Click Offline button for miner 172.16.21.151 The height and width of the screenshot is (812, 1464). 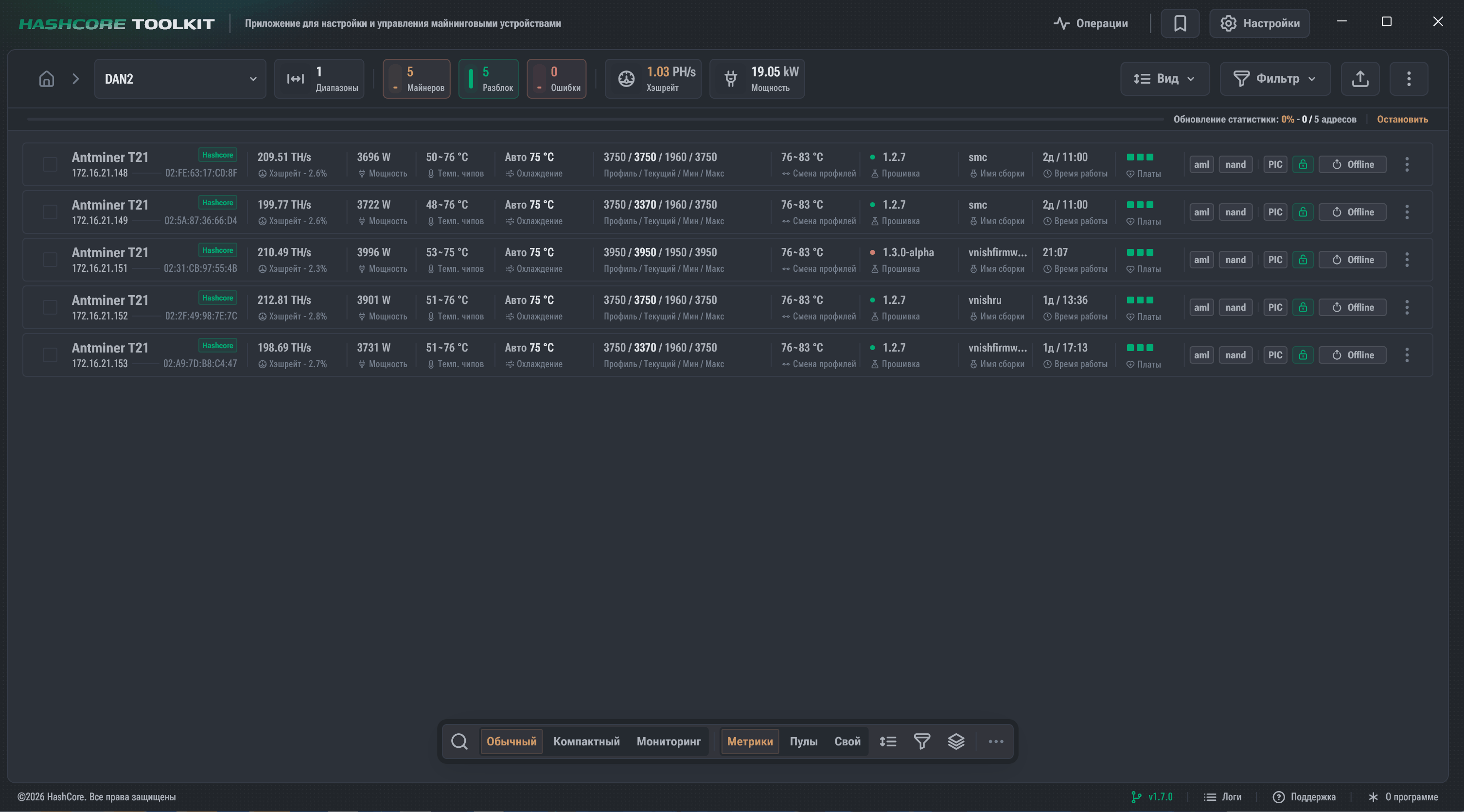click(x=1352, y=260)
